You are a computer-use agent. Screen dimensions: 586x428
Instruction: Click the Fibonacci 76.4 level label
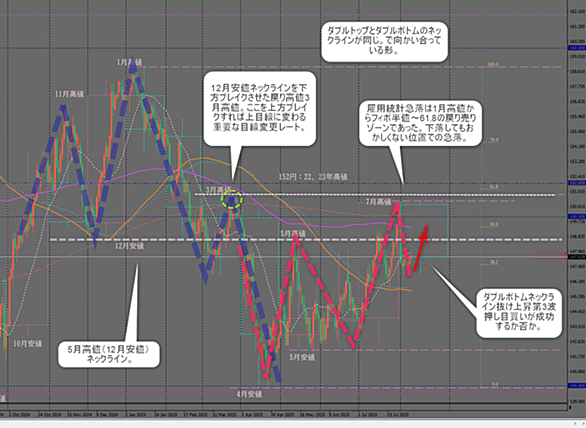click(x=494, y=141)
